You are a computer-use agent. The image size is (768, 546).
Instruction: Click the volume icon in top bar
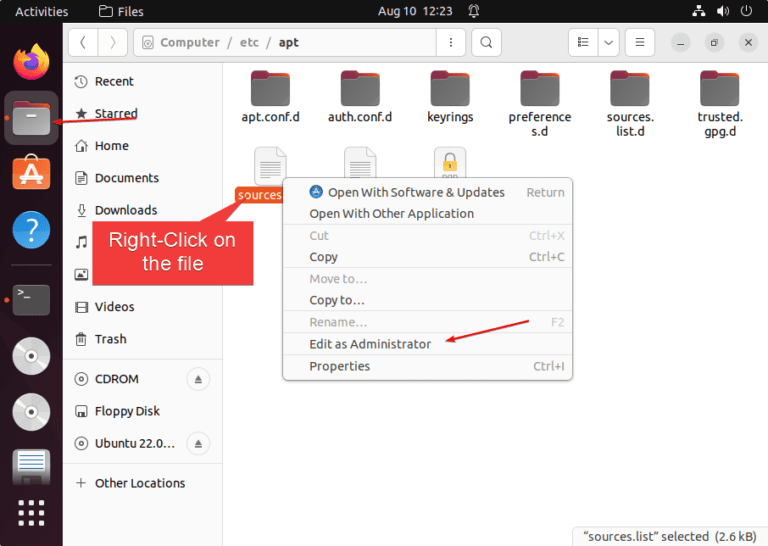click(723, 11)
